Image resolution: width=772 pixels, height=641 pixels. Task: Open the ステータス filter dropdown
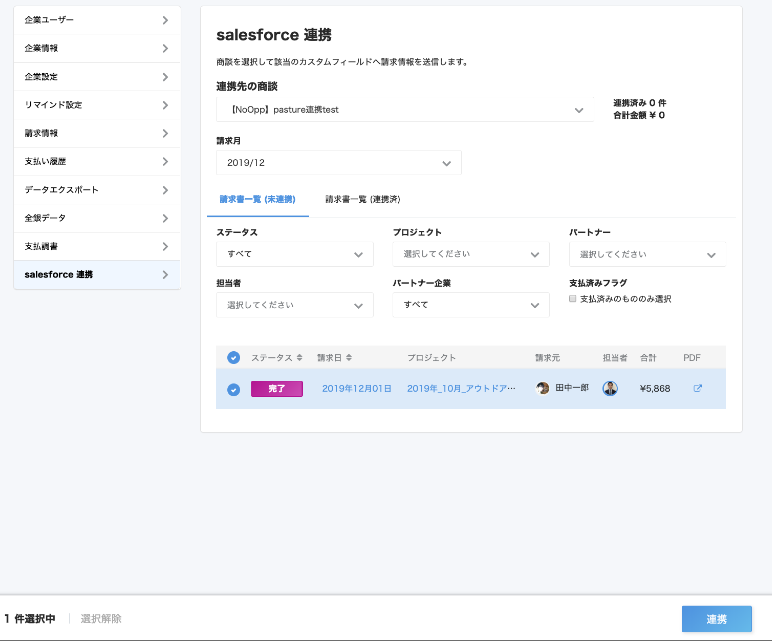(x=294, y=254)
